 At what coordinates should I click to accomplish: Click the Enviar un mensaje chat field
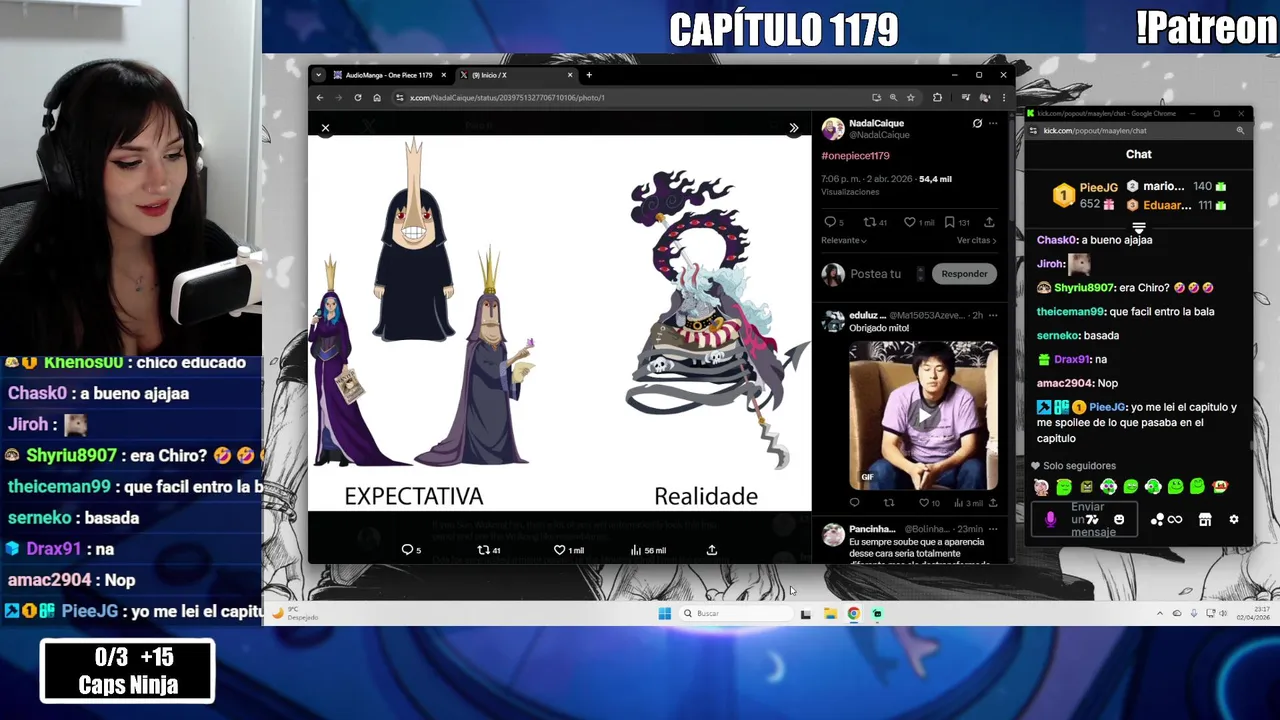click(x=1084, y=520)
